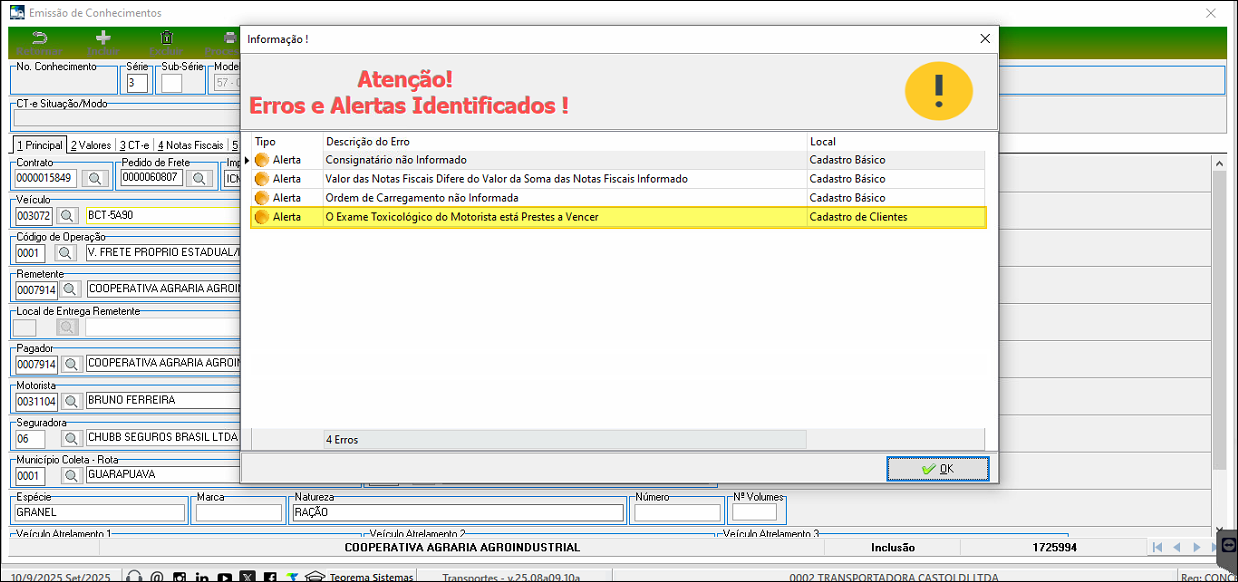1238x582 pixels.
Task: Click the Incluir plus icon
Action: [103, 39]
